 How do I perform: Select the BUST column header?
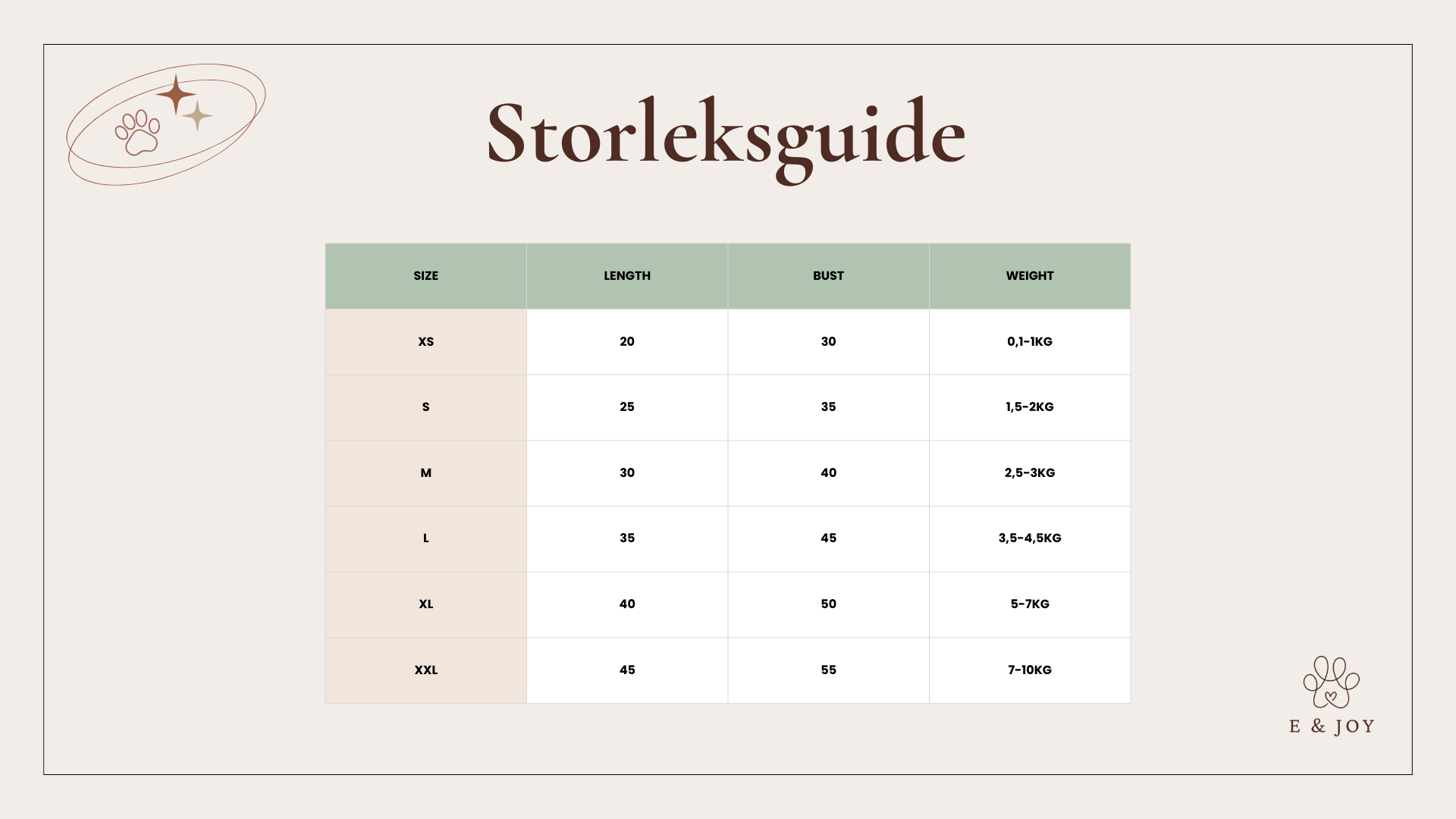[828, 276]
